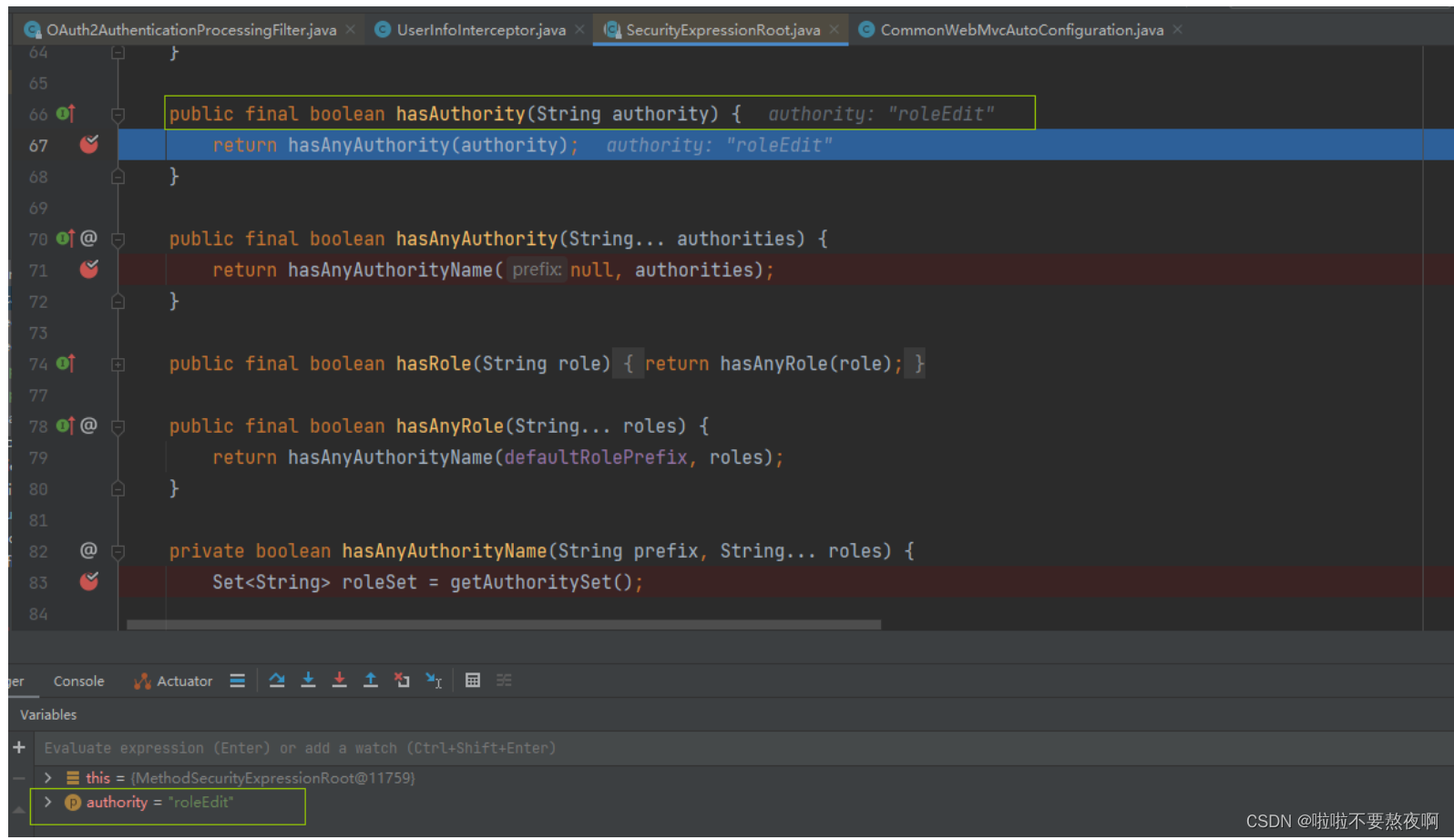Click Step Out debugger icon
1454x840 pixels.
click(370, 681)
